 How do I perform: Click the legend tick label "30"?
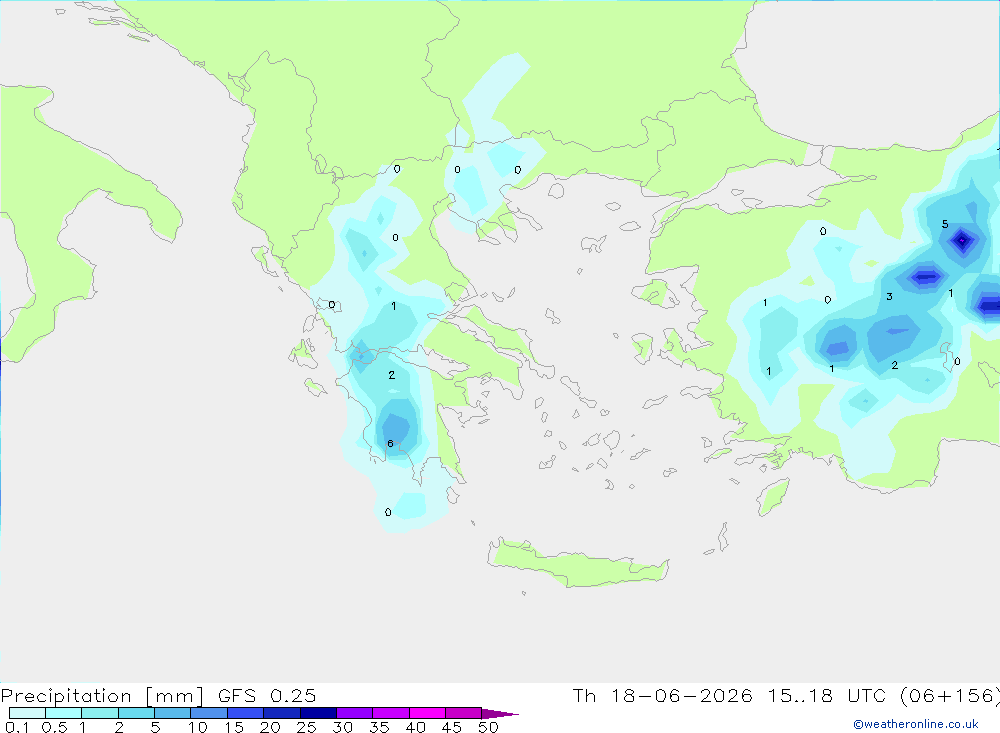click(x=343, y=727)
